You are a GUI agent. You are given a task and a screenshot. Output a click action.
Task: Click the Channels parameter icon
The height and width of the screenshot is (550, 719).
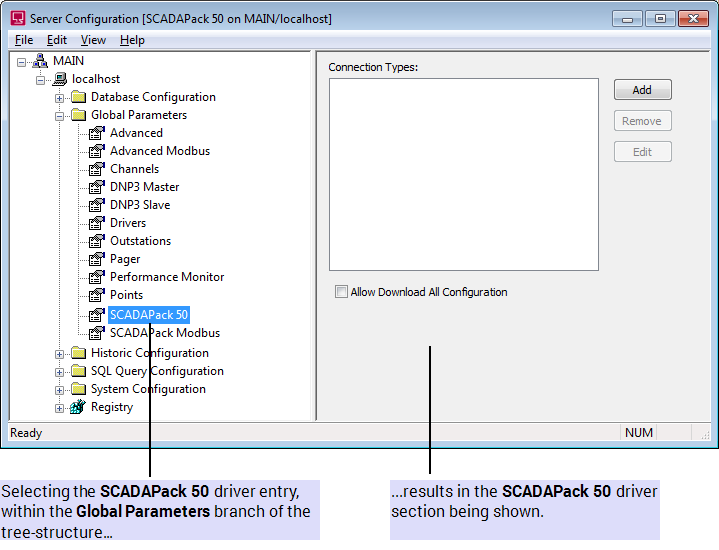click(x=97, y=169)
